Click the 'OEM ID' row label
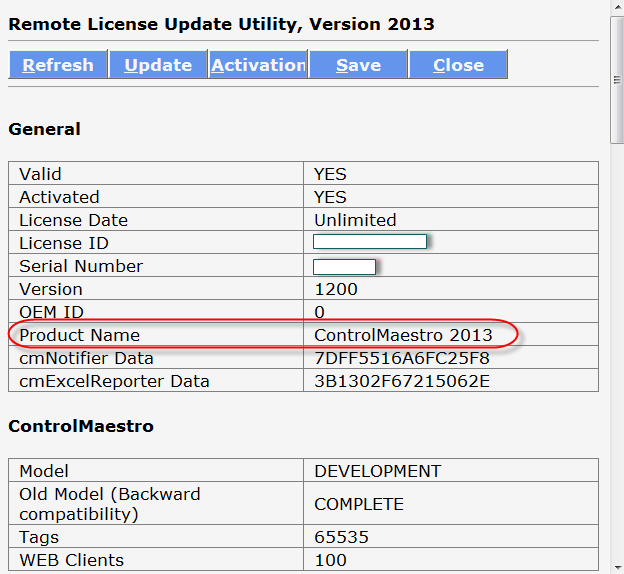 [51, 312]
